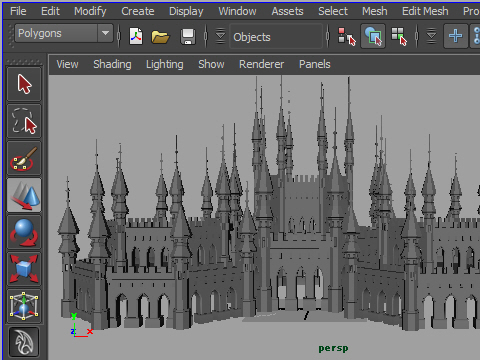Open the viewport Renderer menu
This screenshot has height=360, width=480.
point(262,64)
